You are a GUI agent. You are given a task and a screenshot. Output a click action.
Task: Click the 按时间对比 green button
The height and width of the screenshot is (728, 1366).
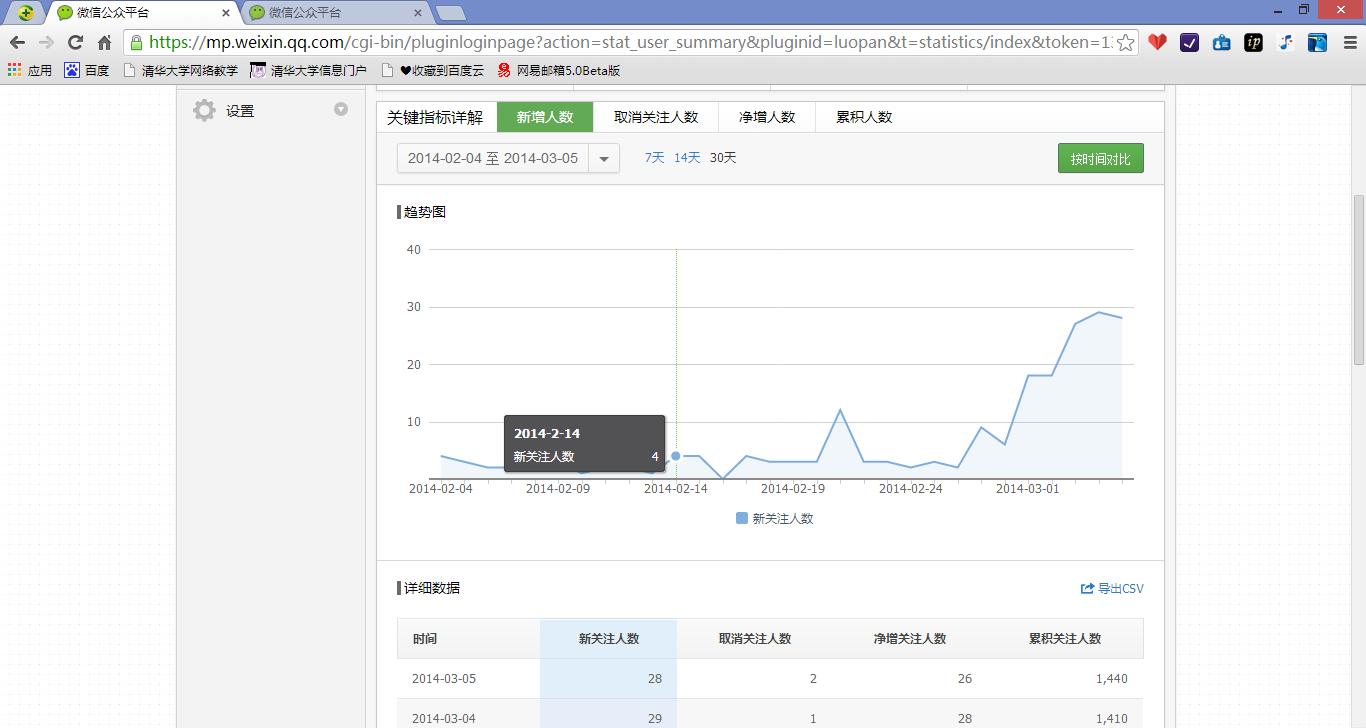pos(1100,157)
